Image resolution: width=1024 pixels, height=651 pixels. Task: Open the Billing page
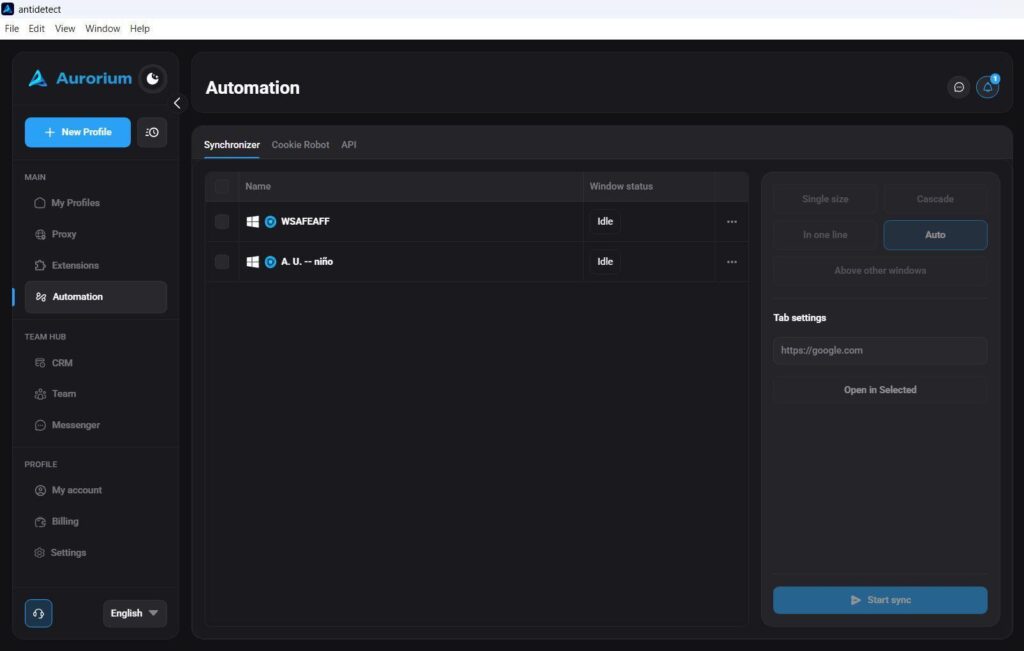[x=95, y=522]
